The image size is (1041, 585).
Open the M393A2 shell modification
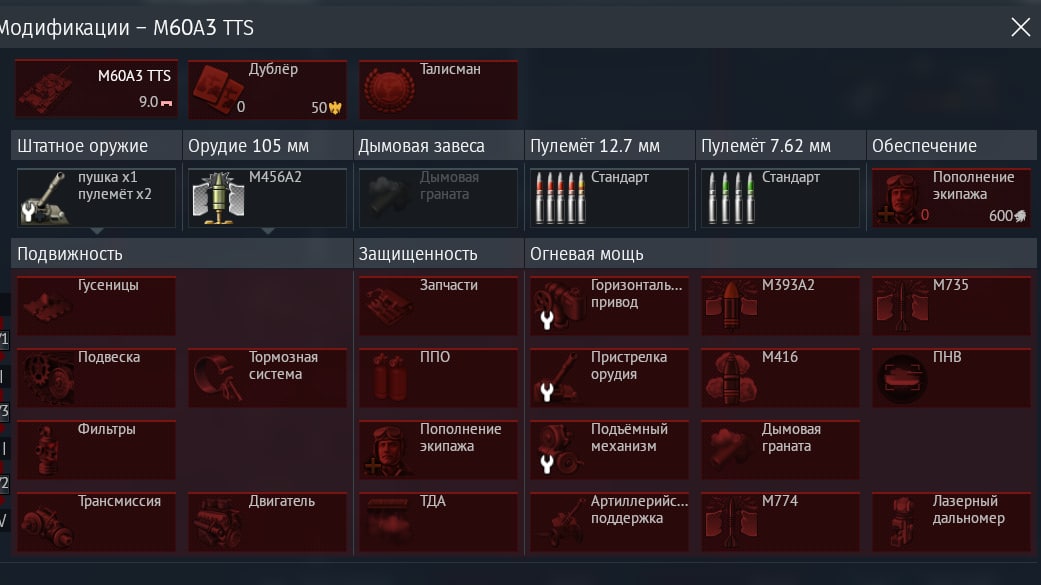[780, 305]
